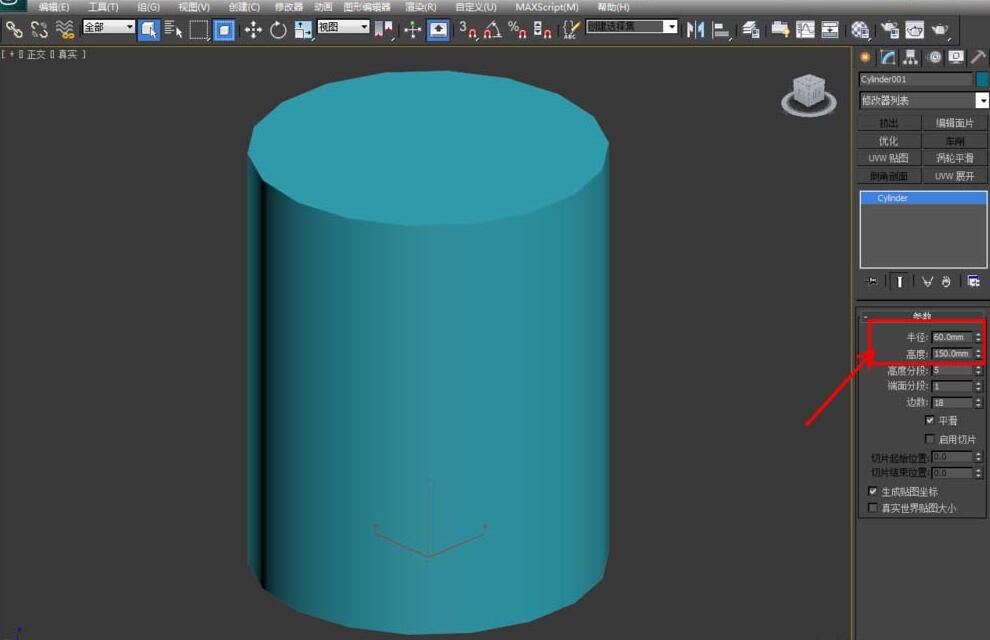Toggle the Angle Snap icon
The height and width of the screenshot is (640, 990).
pos(492,30)
